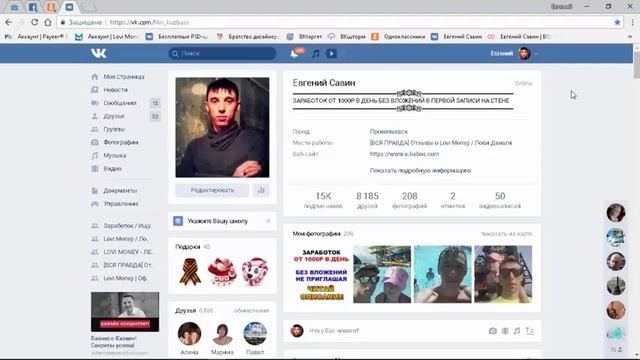This screenshot has width=640, height=360.
Task: Switch to the Одноклассники browser tab
Action: [51, 7]
